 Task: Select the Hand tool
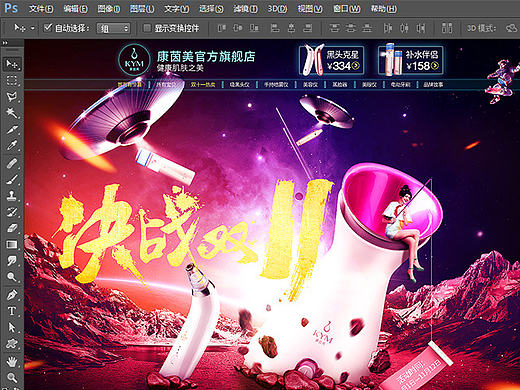(x=12, y=362)
